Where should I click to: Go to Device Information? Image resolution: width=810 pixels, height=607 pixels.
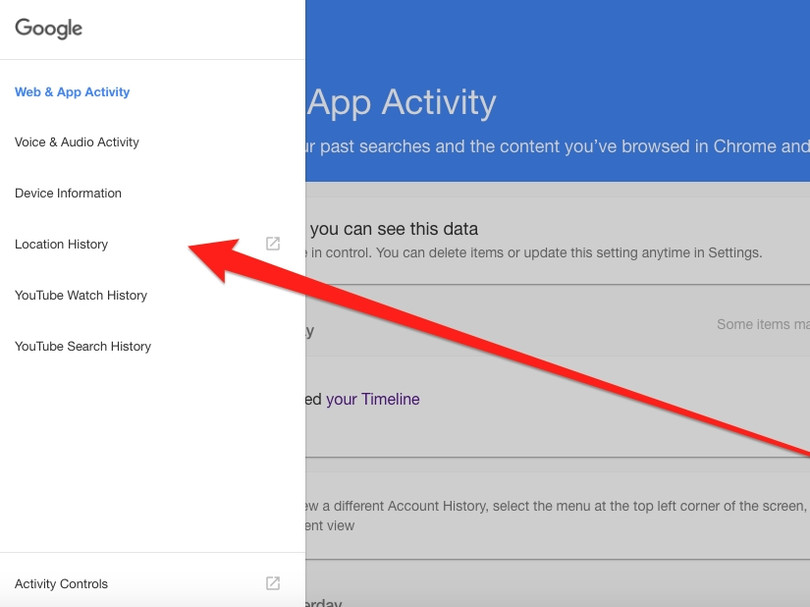pos(68,193)
